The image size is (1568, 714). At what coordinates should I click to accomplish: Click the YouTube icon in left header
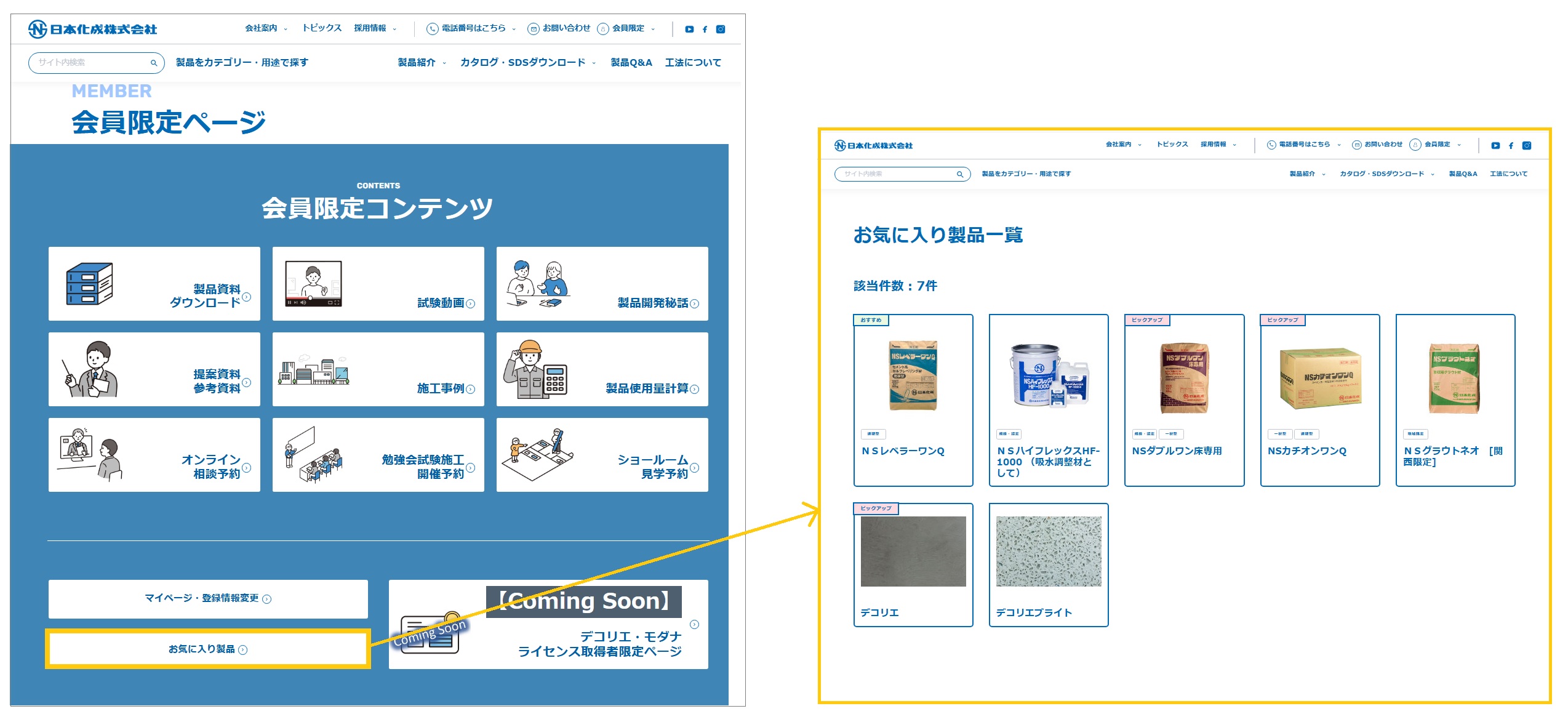tap(689, 29)
